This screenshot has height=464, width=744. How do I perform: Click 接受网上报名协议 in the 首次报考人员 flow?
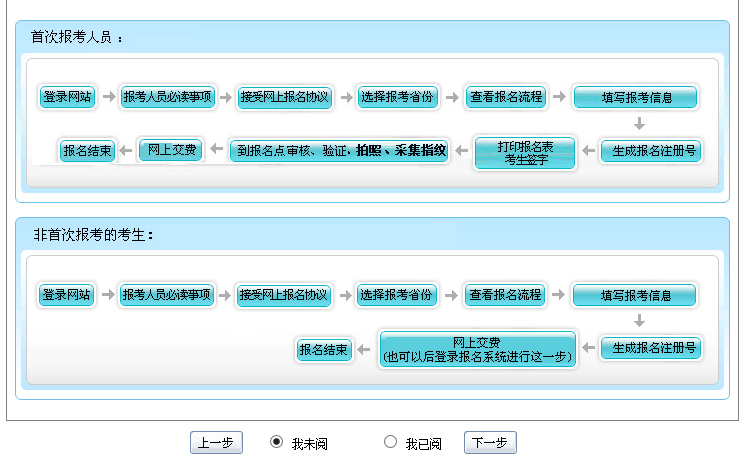(x=285, y=97)
